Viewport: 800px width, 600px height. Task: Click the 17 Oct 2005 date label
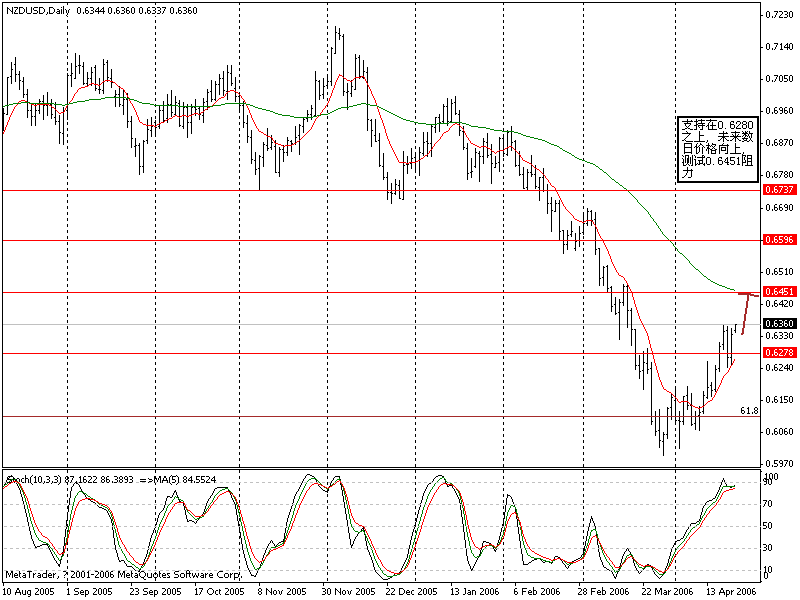(x=219, y=591)
